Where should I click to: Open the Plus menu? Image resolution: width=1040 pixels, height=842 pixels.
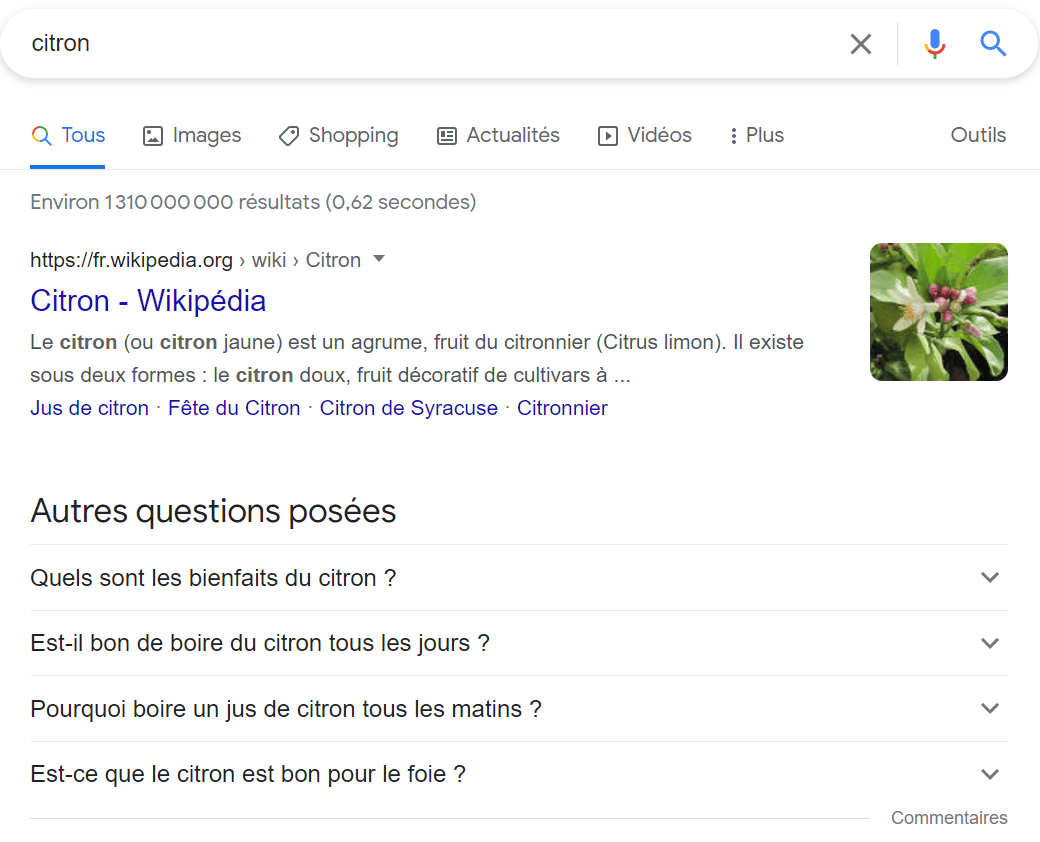coord(756,135)
